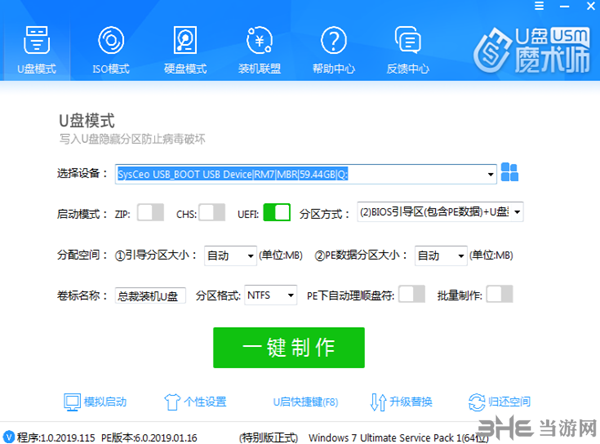Viewport: 600px width, 444px height.
Task: Close the U盘魔术师 window
Action: [591, 6]
